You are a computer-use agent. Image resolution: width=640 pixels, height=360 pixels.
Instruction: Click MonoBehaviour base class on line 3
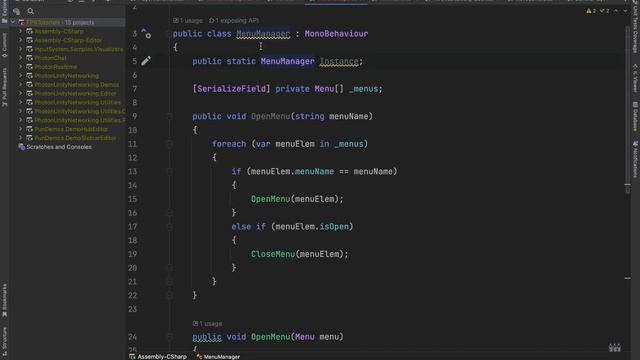[x=336, y=34]
